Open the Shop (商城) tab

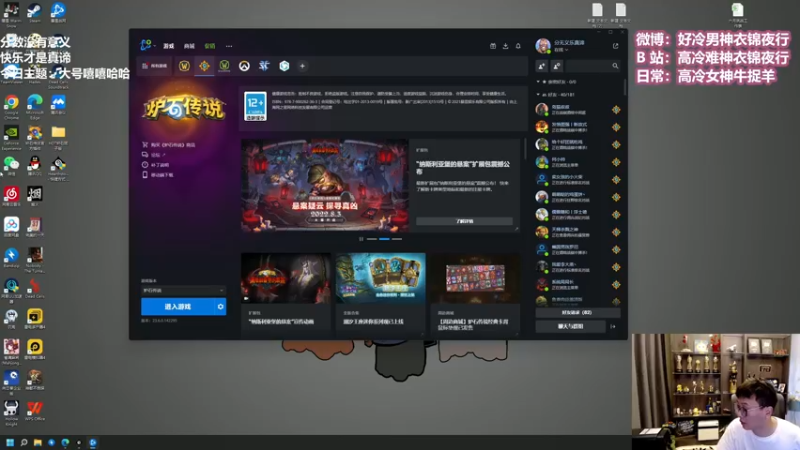[x=189, y=46]
